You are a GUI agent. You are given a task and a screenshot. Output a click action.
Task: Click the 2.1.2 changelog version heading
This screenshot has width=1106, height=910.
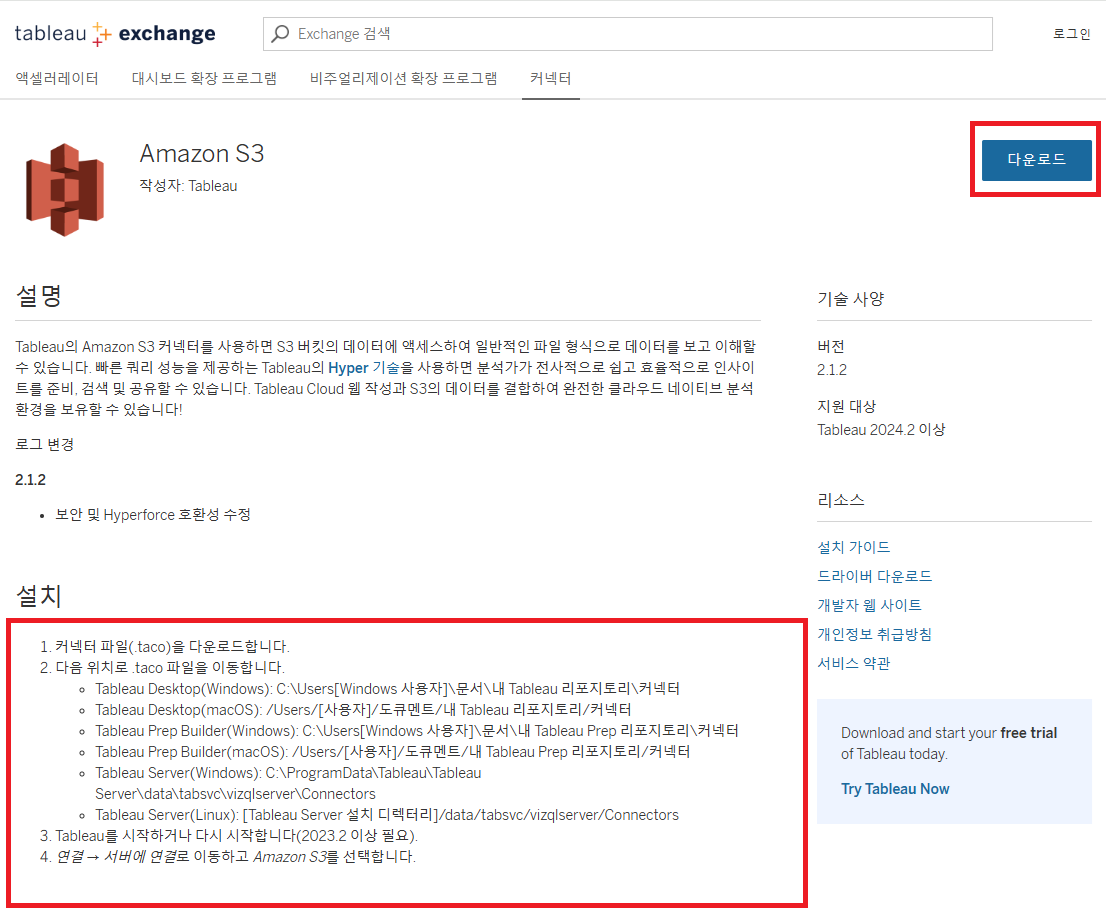pyautogui.click(x=30, y=480)
